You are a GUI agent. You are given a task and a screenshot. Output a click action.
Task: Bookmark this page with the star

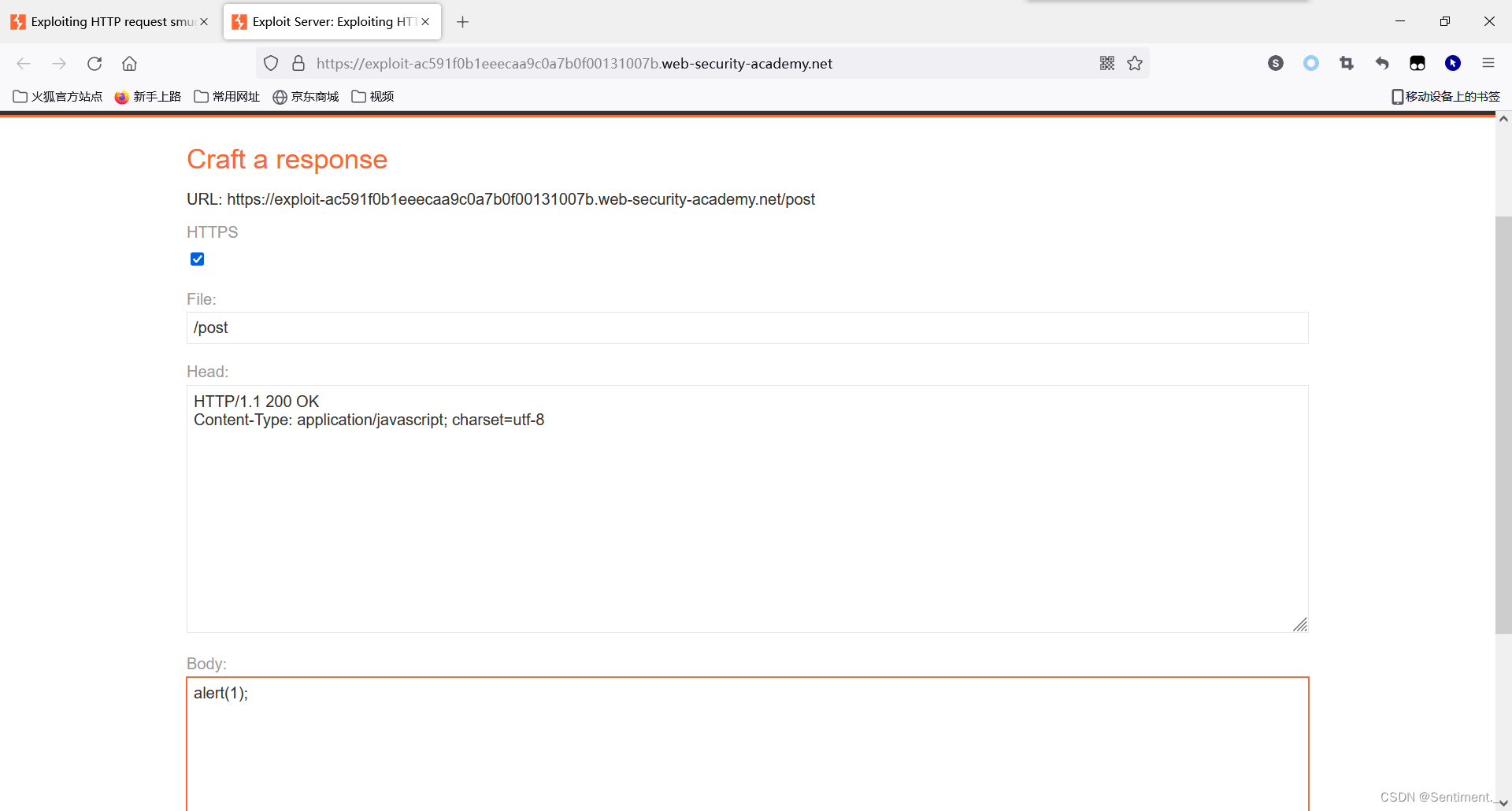[1135, 64]
